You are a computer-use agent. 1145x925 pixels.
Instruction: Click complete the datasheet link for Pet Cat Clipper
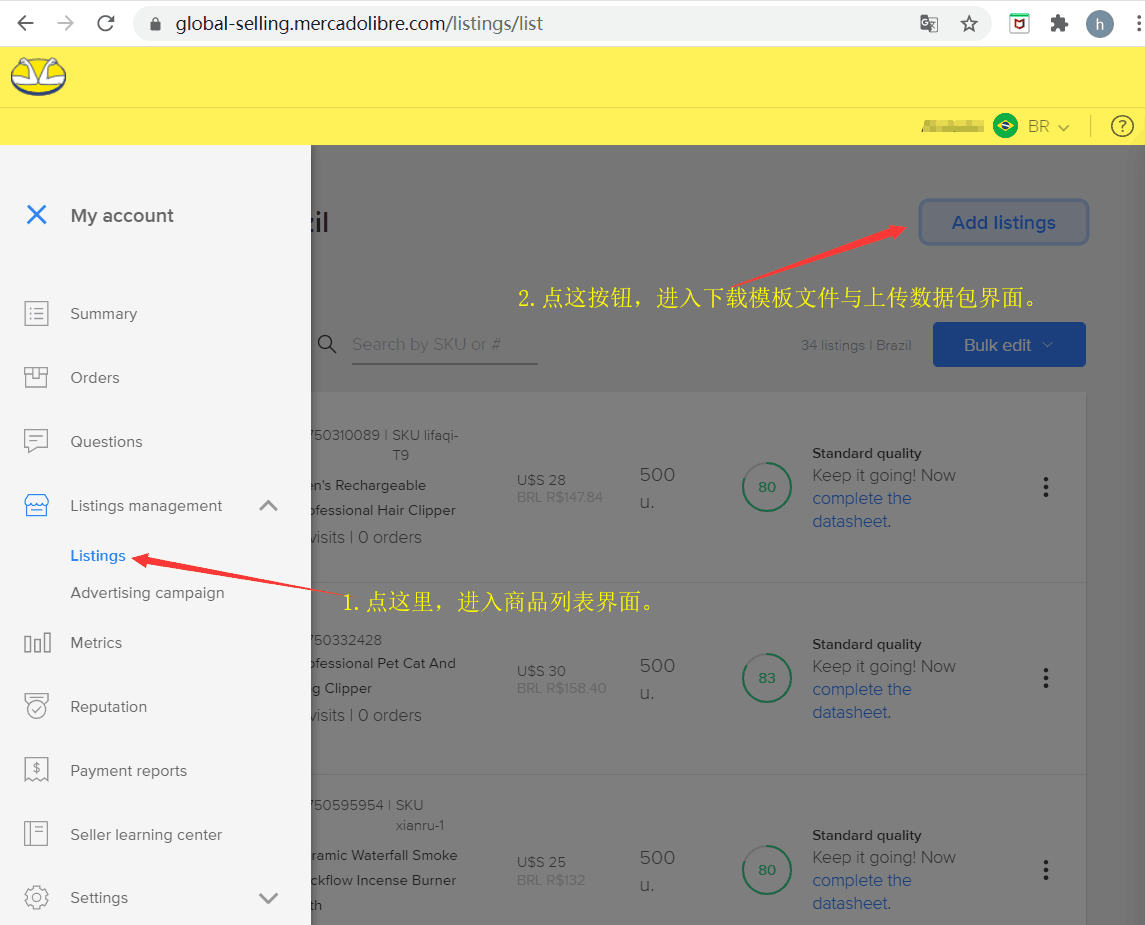pos(862,701)
